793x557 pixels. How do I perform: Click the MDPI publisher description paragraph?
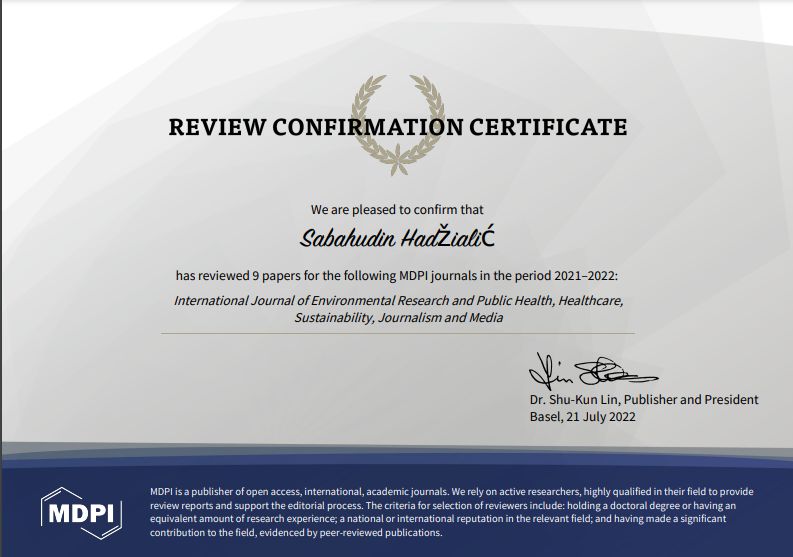tap(452, 512)
